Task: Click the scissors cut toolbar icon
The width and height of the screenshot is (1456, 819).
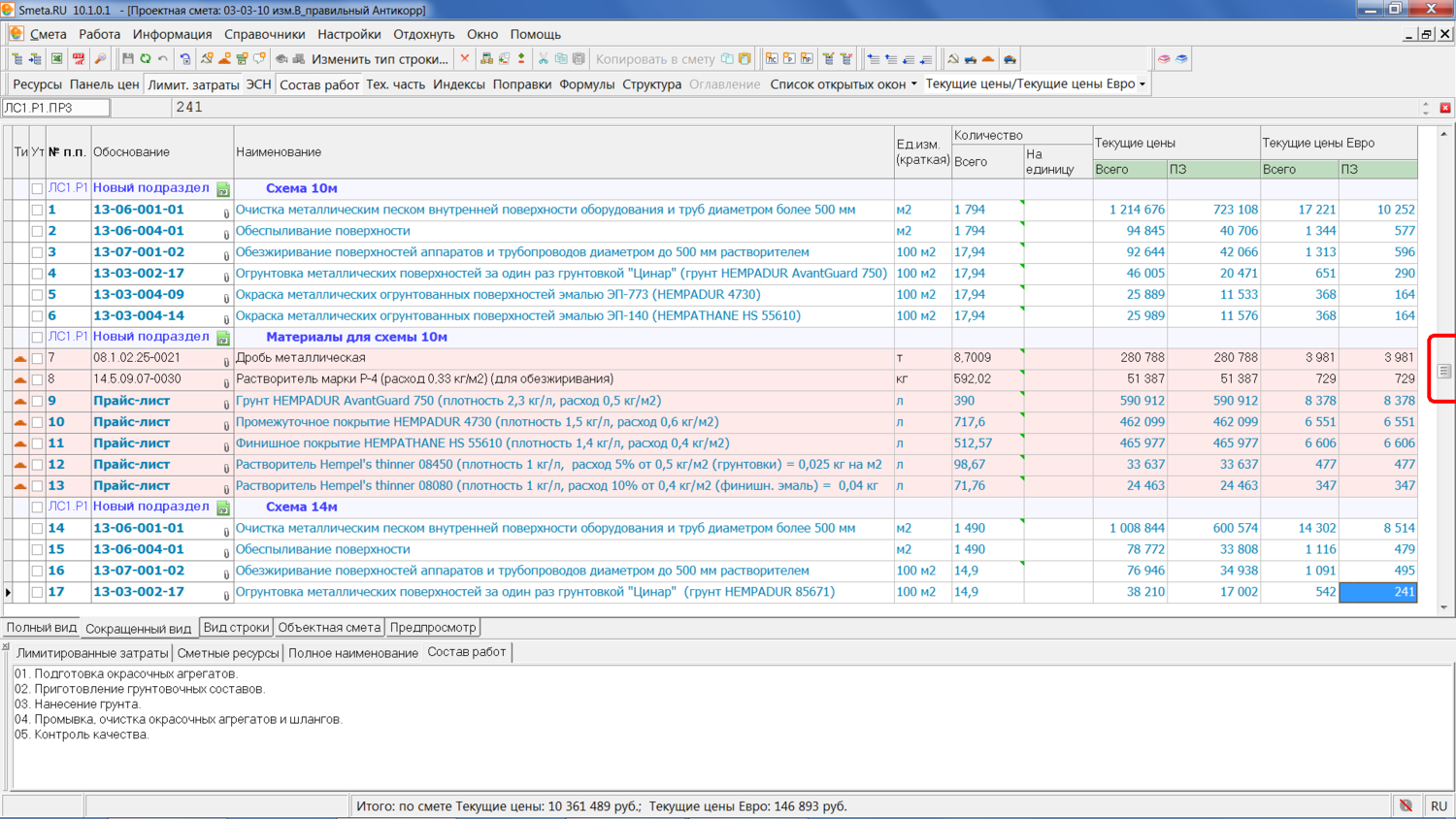Action: click(x=544, y=59)
